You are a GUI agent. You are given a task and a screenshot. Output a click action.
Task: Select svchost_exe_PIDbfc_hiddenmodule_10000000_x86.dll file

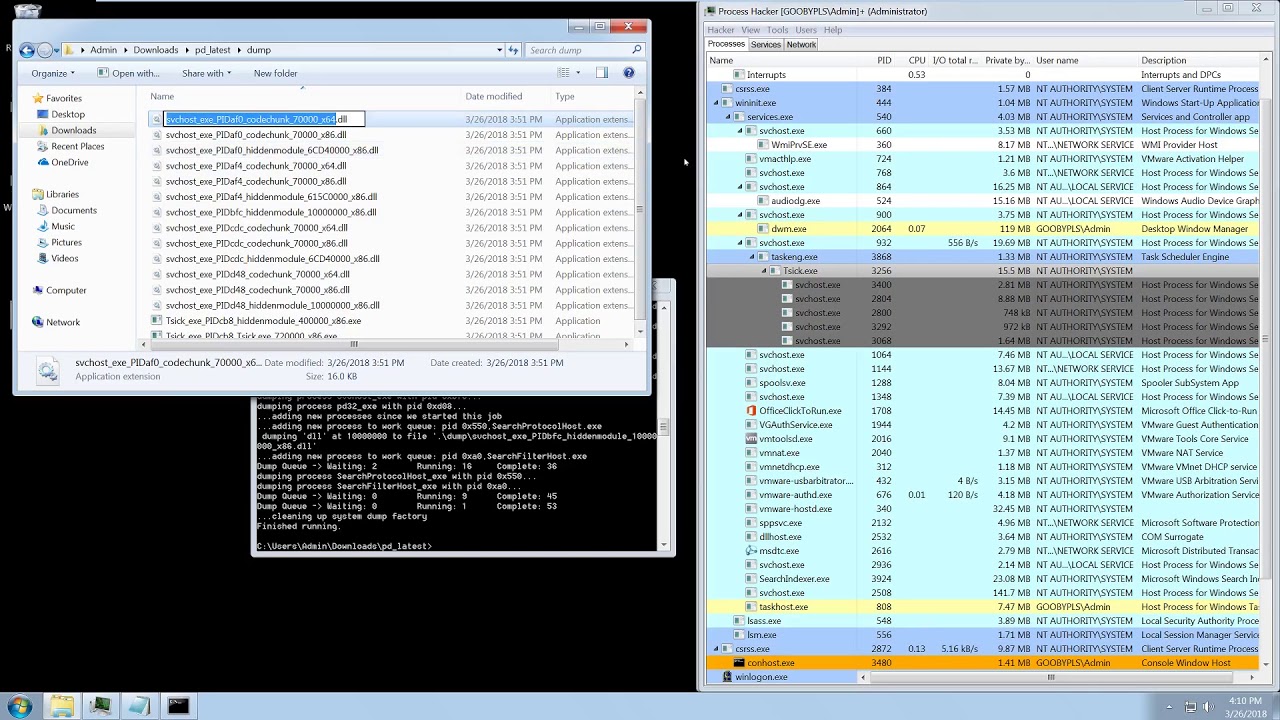[x=270, y=212]
